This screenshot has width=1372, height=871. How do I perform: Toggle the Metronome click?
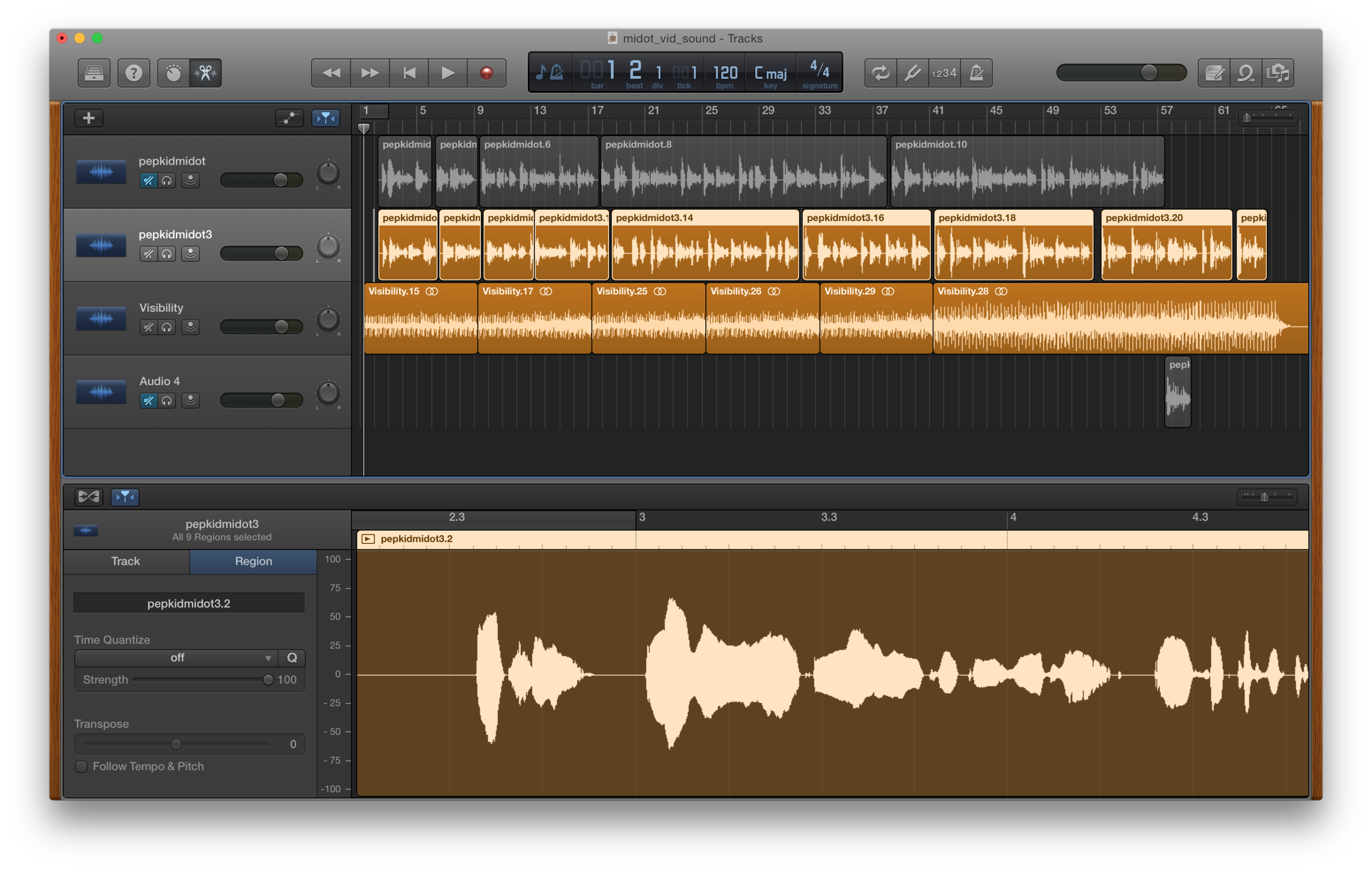click(976, 73)
